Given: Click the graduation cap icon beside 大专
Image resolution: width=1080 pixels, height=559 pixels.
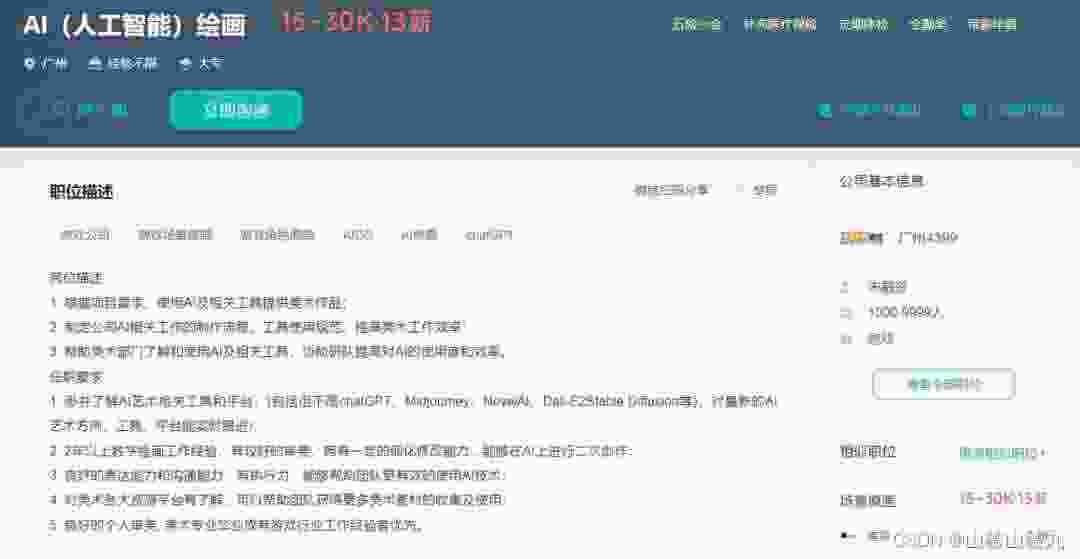Looking at the screenshot, I should pyautogui.click(x=185, y=64).
